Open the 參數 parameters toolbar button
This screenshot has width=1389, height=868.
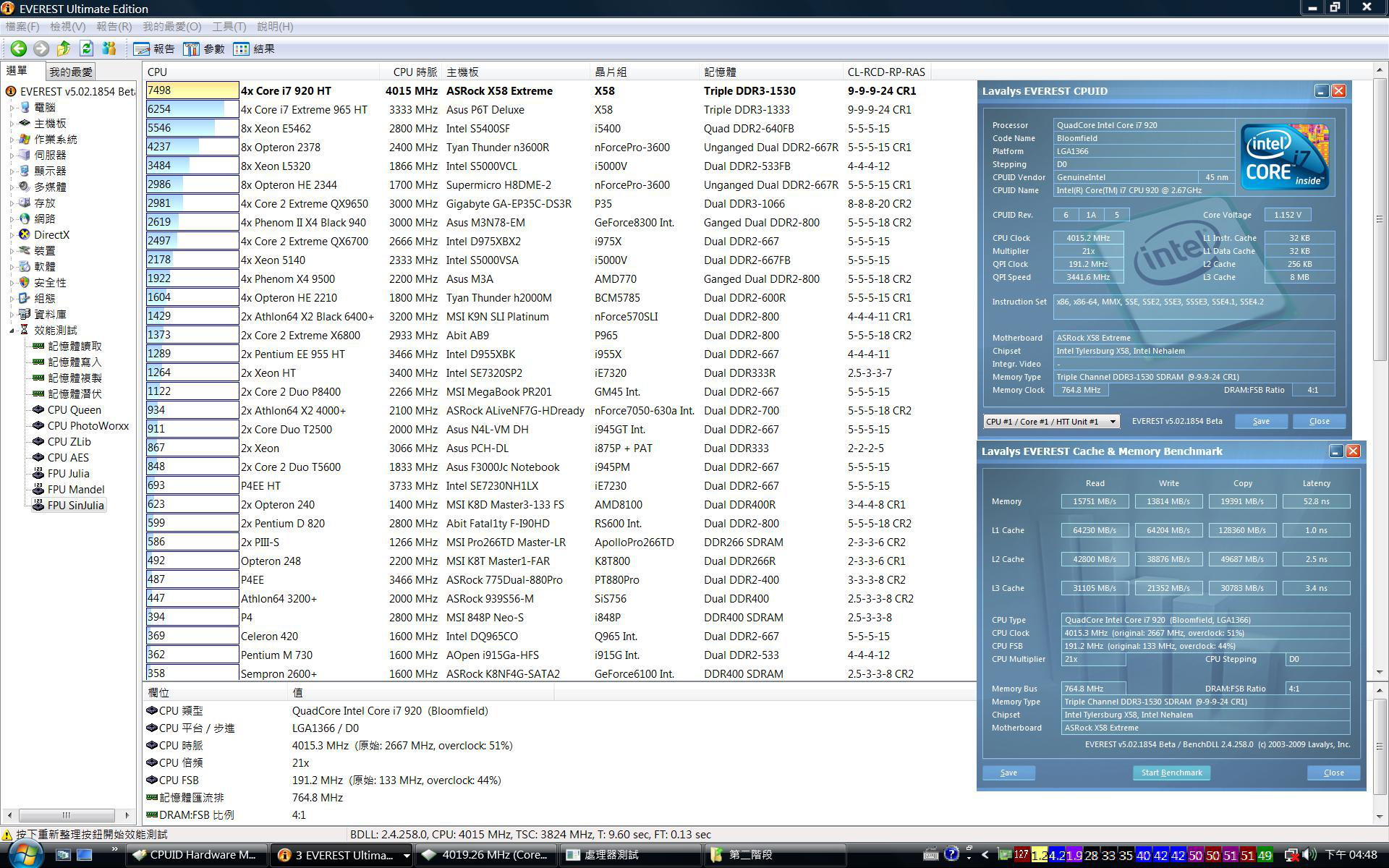[x=205, y=49]
